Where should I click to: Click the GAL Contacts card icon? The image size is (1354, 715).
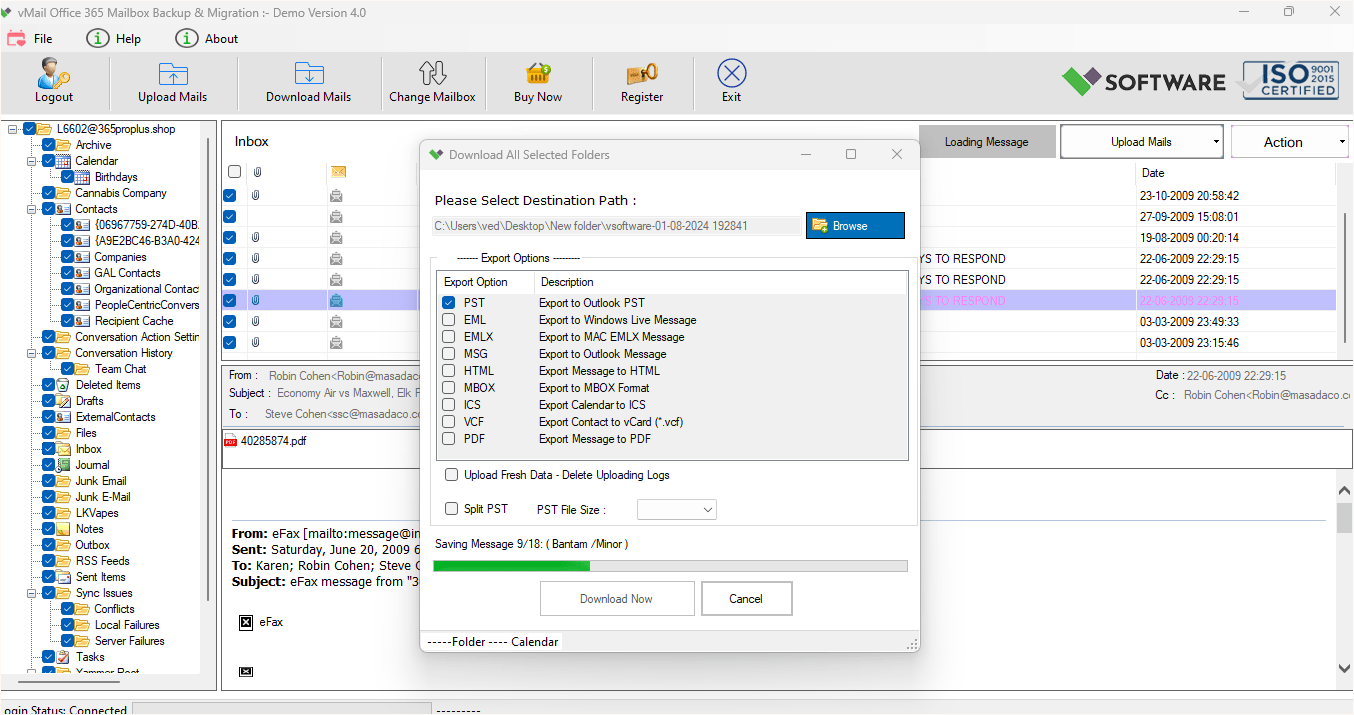(x=83, y=273)
